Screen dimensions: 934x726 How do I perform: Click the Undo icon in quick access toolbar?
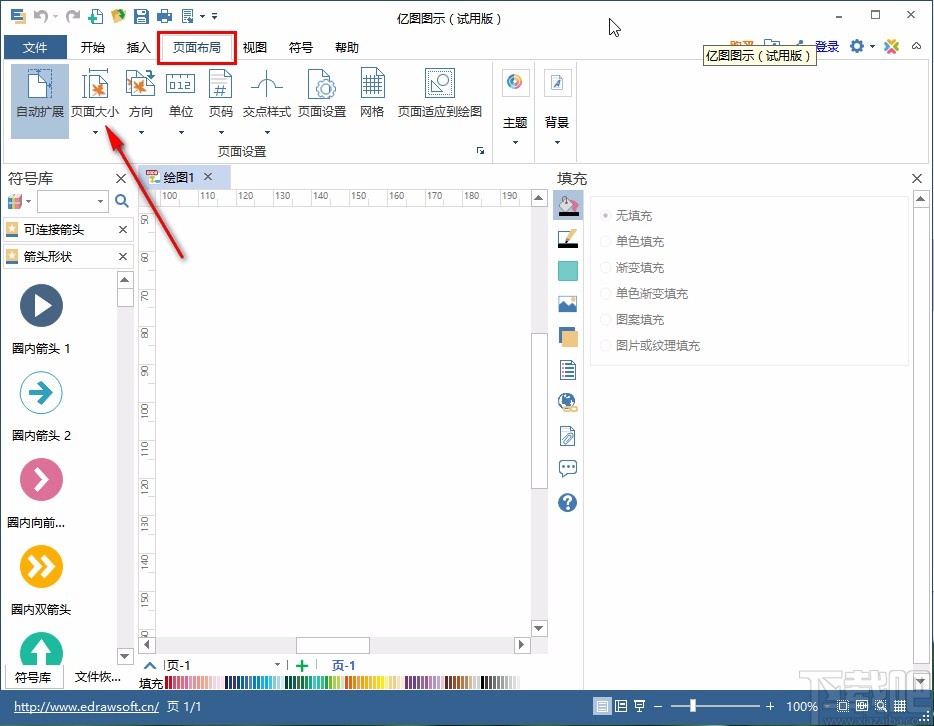[x=41, y=16]
